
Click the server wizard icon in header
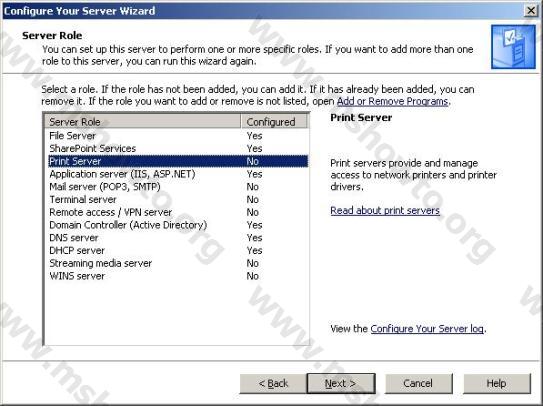pos(513,47)
